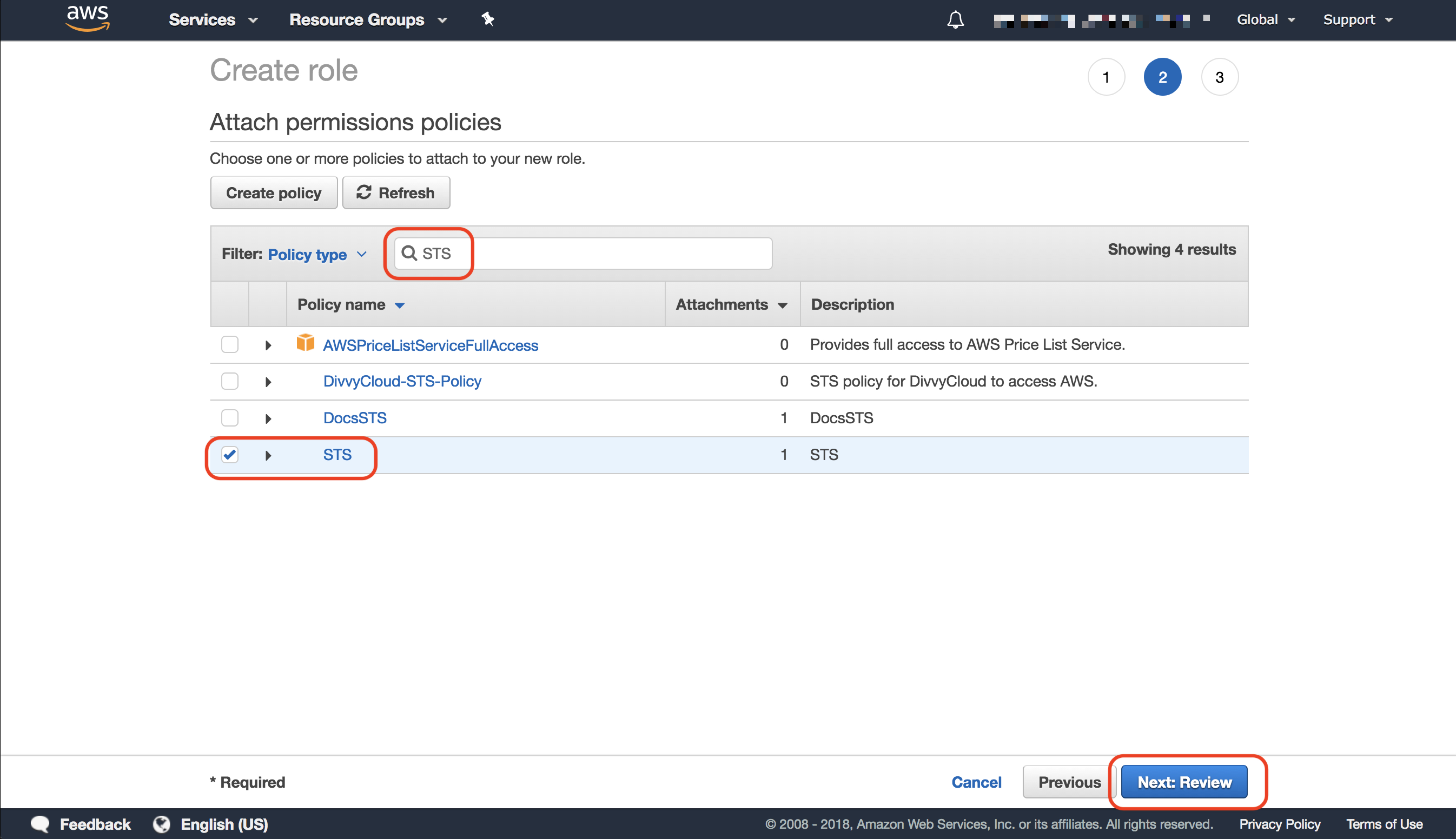Open the STS policy link

[337, 455]
